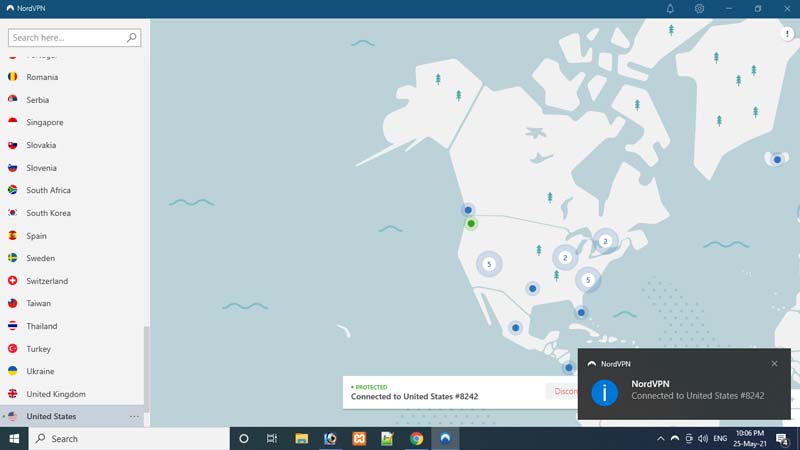Screen dimensions: 800x450
Task: Open the Windows Action Center icon
Action: [x=783, y=439]
